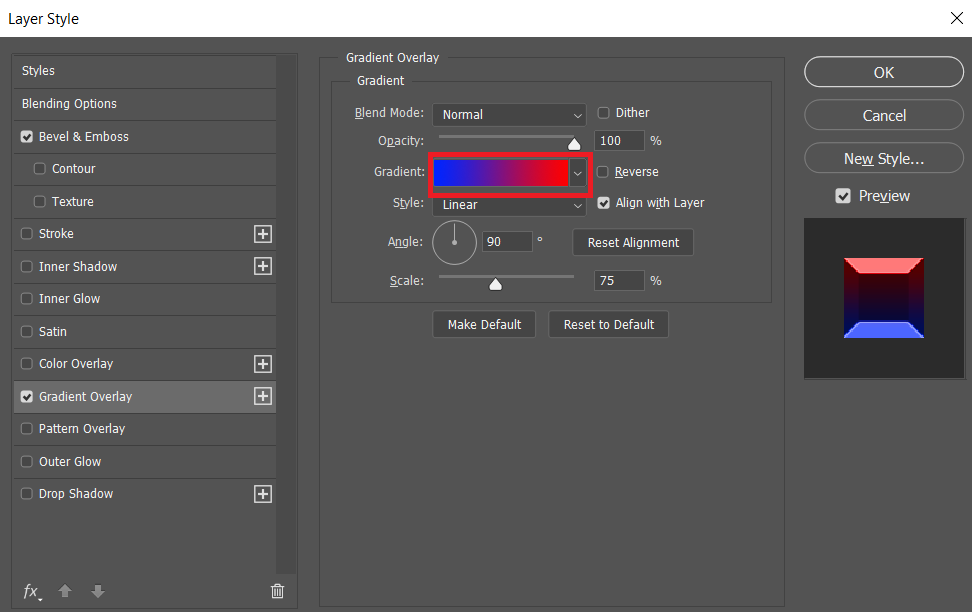The image size is (972, 612).
Task: Click the Cancel button
Action: [884, 115]
